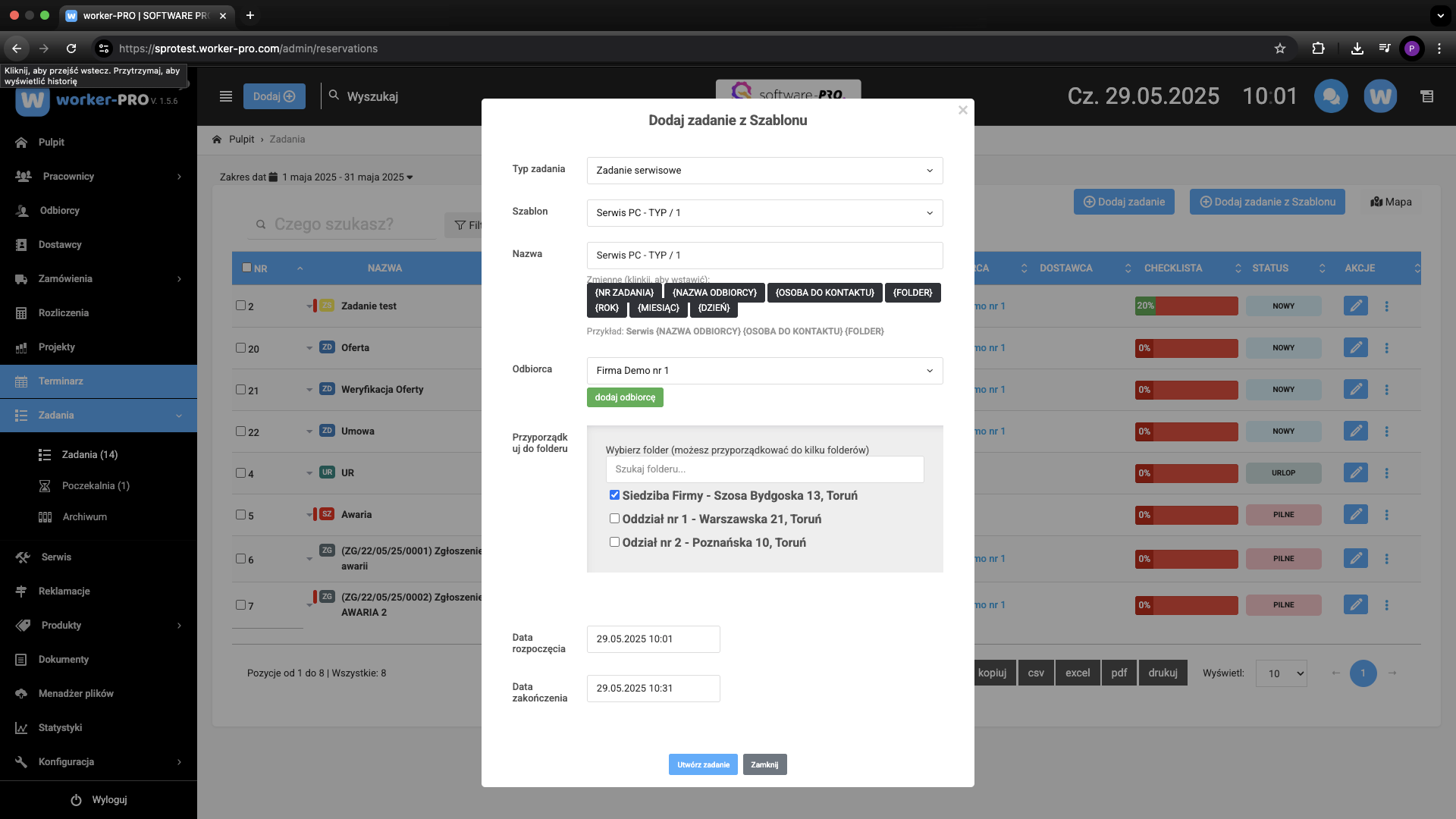Click Wyloguj power icon
This screenshot has height=819, width=1456.
pyautogui.click(x=76, y=800)
